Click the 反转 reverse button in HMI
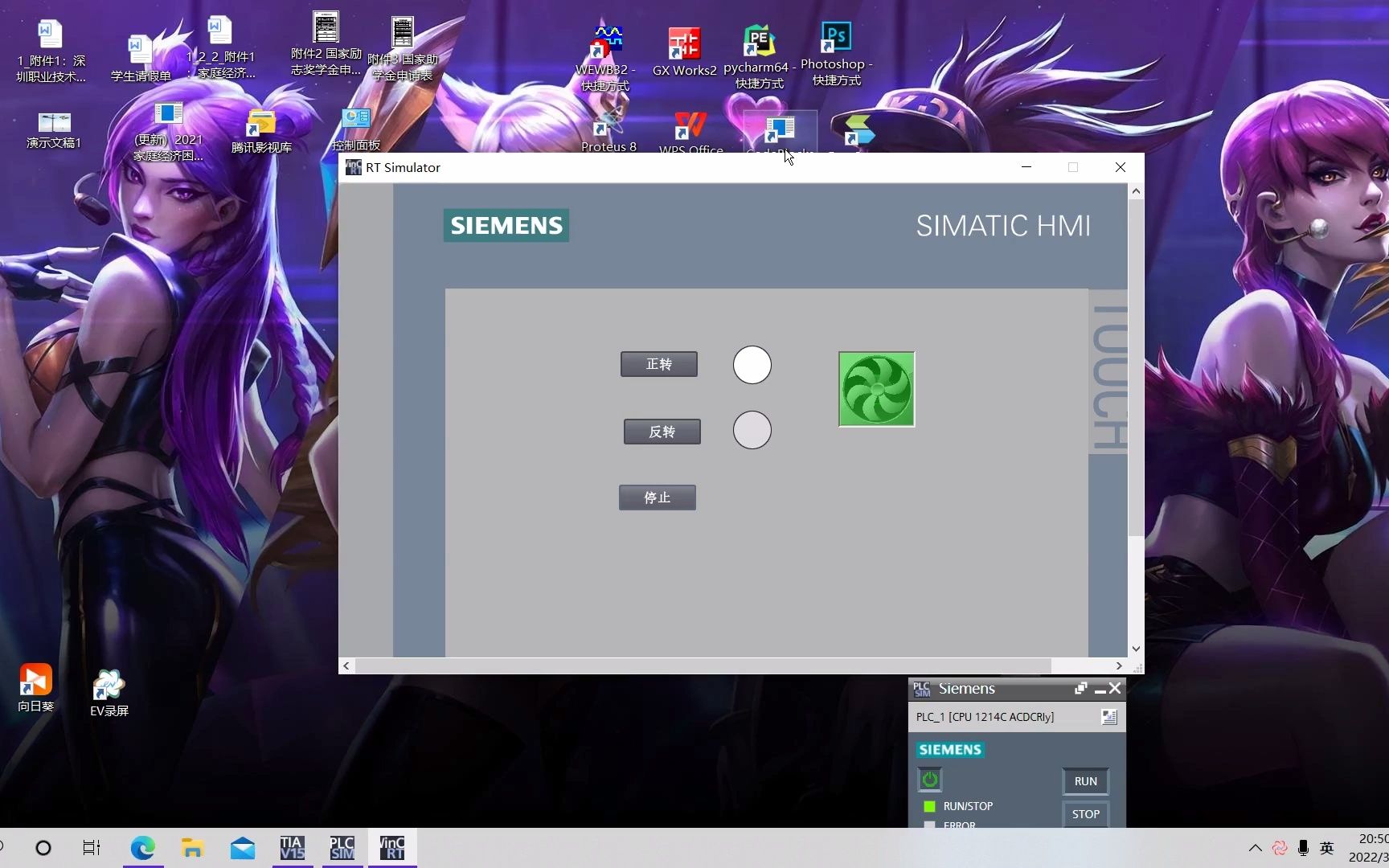The image size is (1389, 868). tap(662, 432)
